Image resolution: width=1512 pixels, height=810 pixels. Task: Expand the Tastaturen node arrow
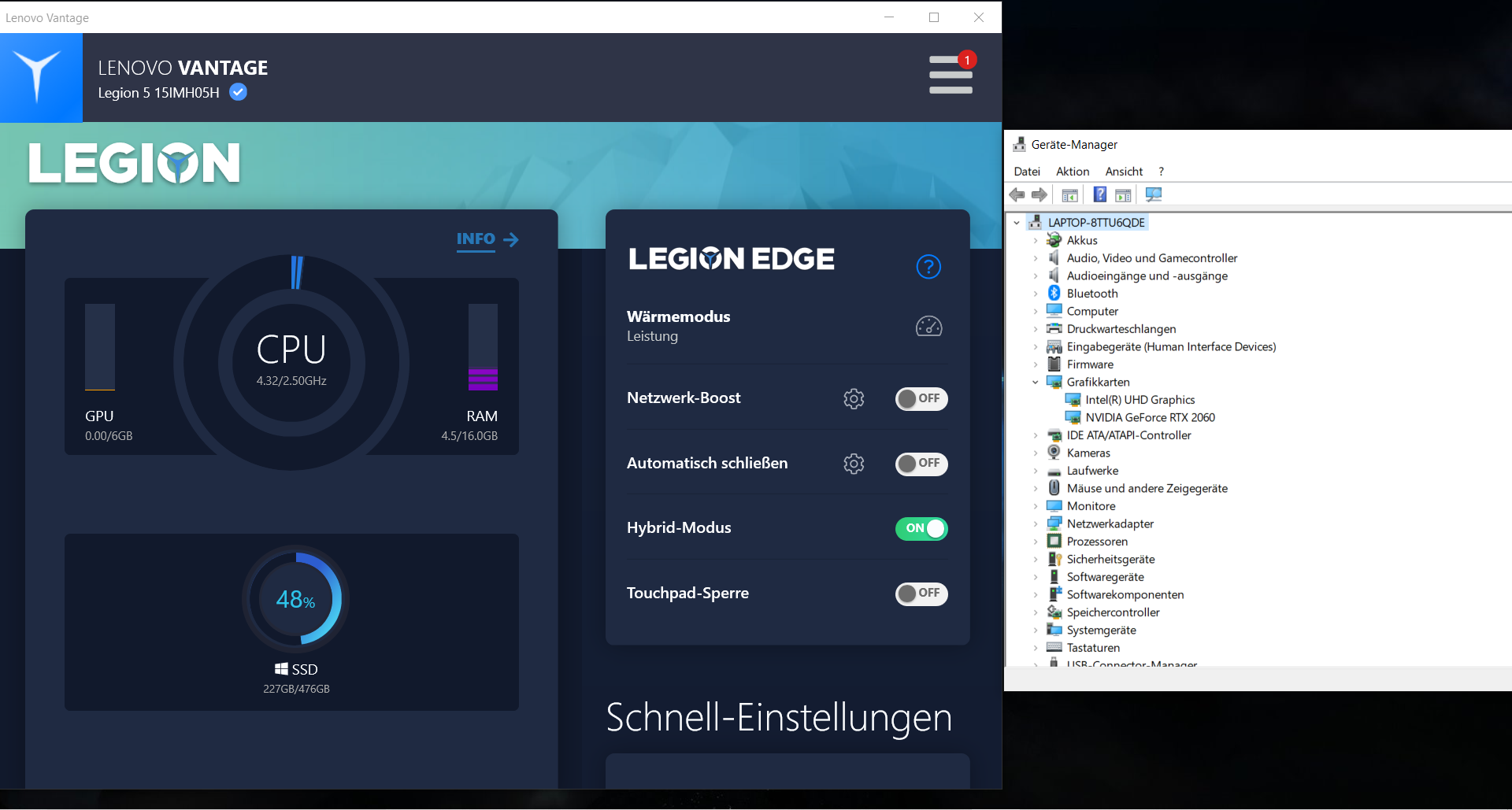(x=1036, y=648)
